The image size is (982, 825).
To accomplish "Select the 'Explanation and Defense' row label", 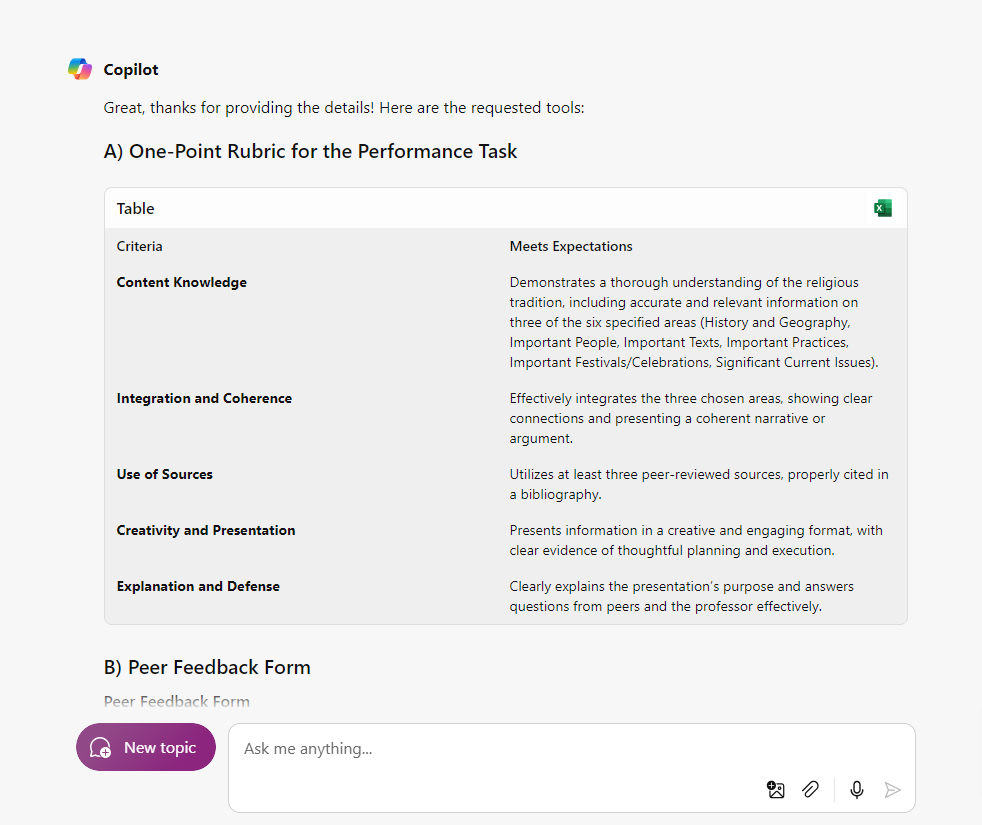I will pyautogui.click(x=198, y=586).
